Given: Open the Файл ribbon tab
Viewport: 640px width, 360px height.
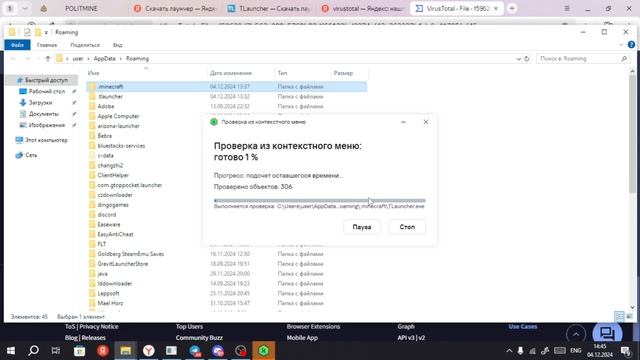Looking at the screenshot, I should [x=17, y=45].
